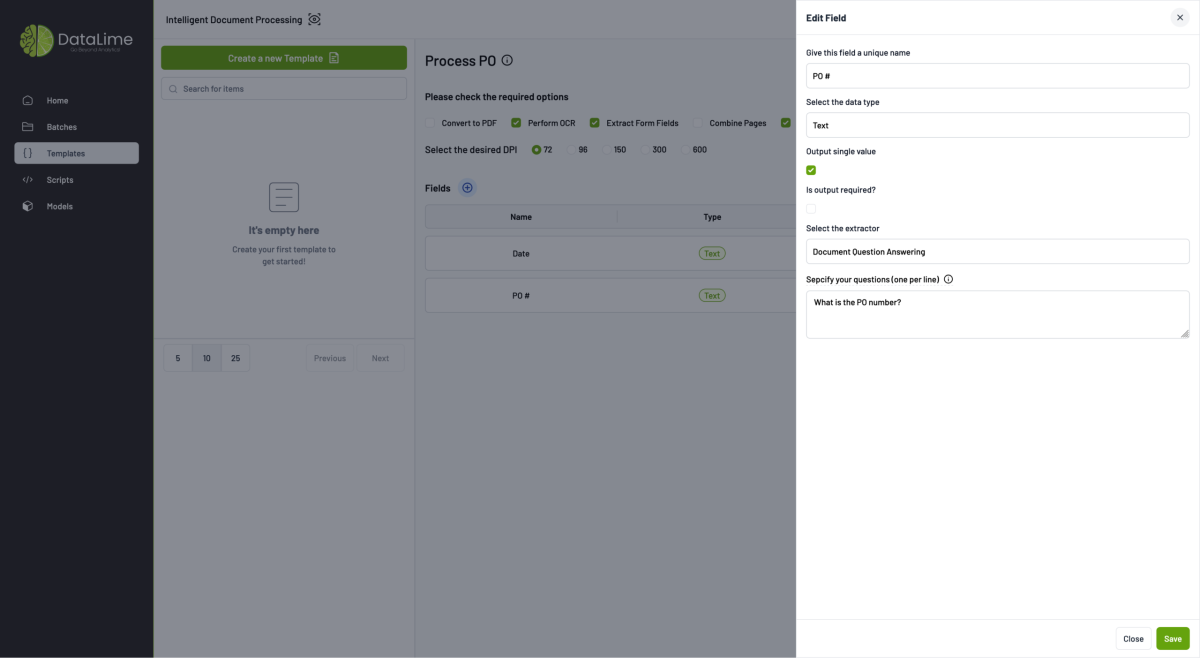1200x658 pixels.
Task: Go to Batches in the sidebar
Action: (x=61, y=127)
